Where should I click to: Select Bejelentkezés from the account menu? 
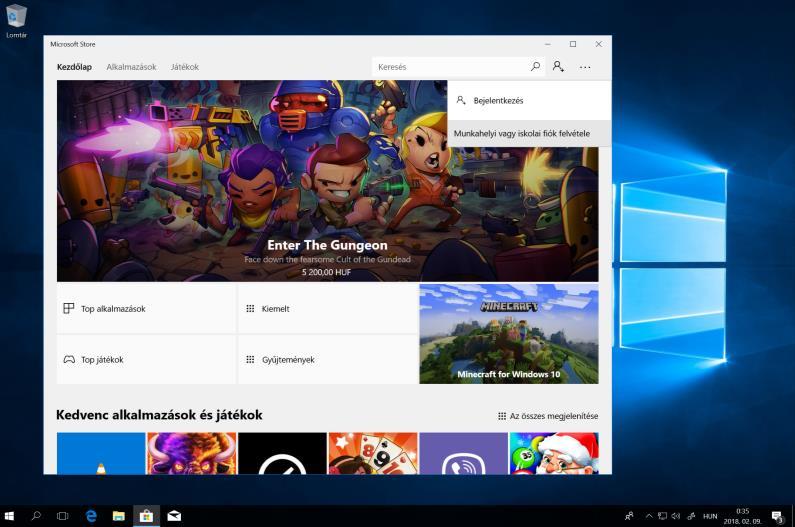529,100
